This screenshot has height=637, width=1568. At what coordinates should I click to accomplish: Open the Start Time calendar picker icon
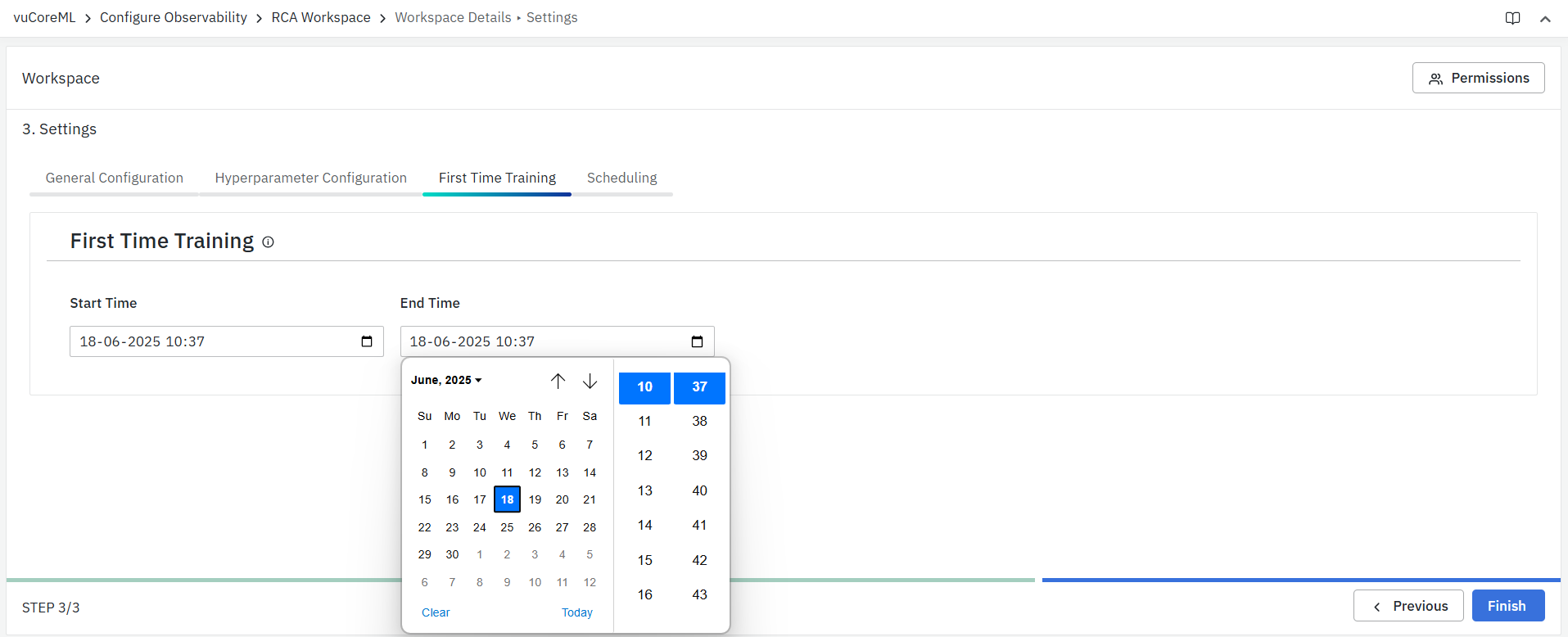click(367, 341)
